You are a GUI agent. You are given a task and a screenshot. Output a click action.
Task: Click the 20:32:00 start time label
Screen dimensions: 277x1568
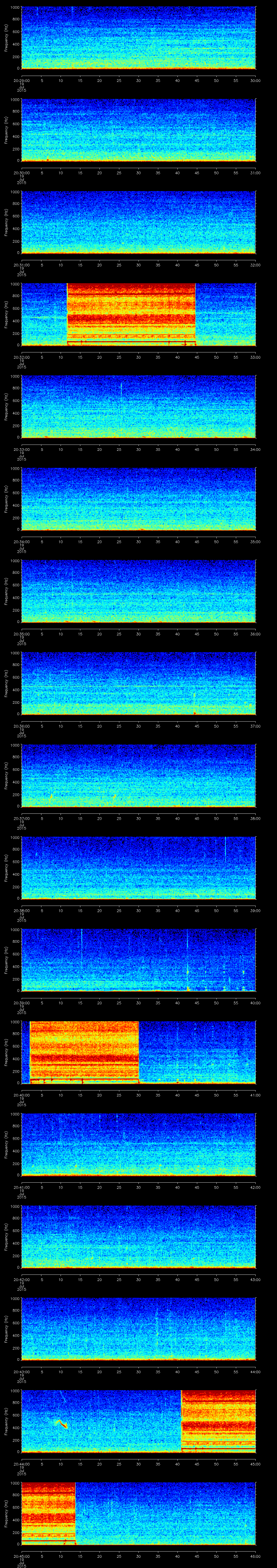[21, 357]
